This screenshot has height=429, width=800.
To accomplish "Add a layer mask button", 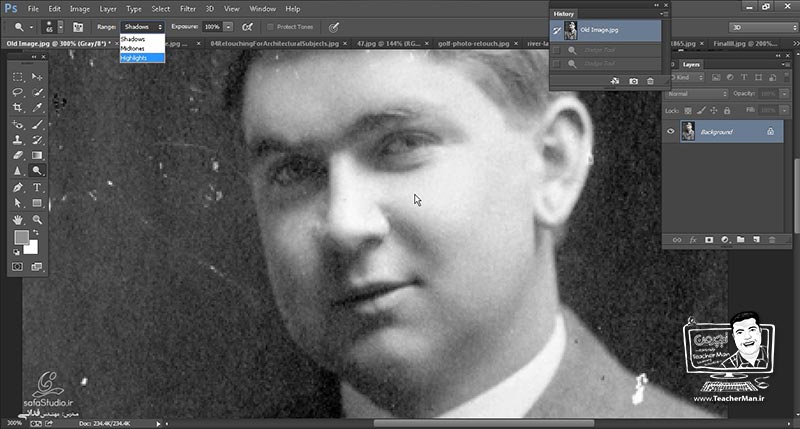I will pos(709,240).
